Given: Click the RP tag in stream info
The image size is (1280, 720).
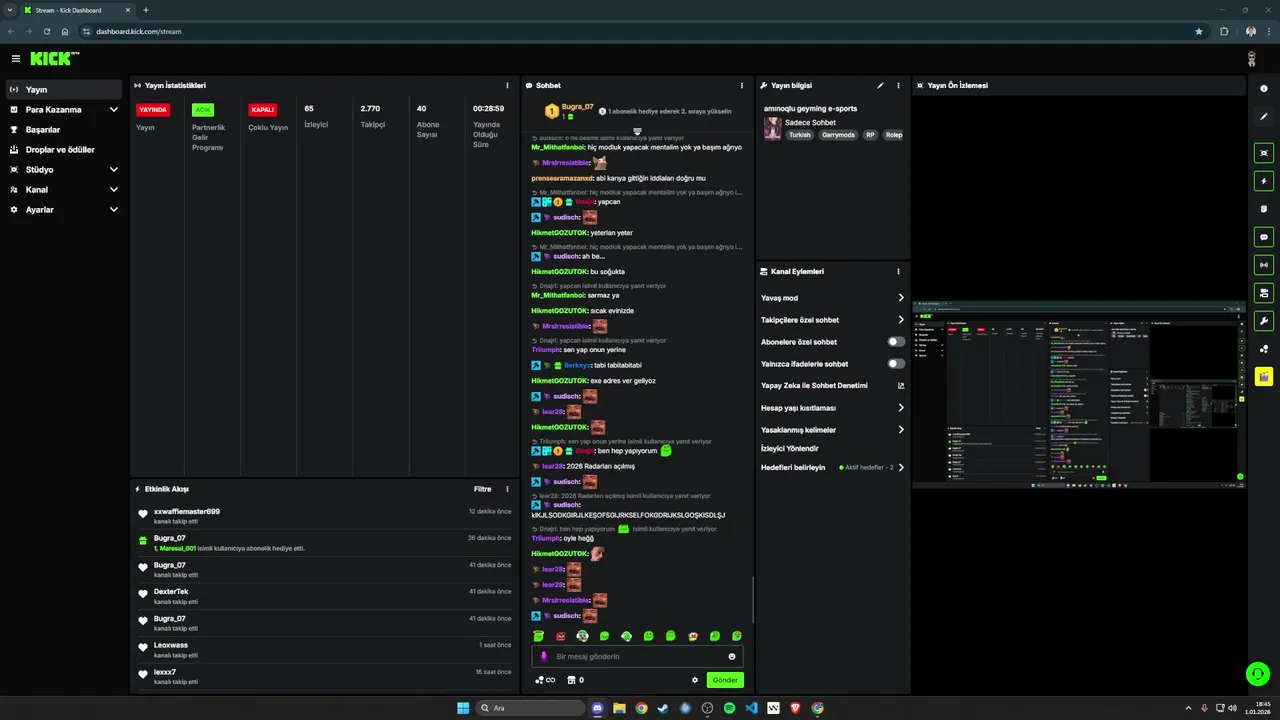Looking at the screenshot, I should point(870,135).
